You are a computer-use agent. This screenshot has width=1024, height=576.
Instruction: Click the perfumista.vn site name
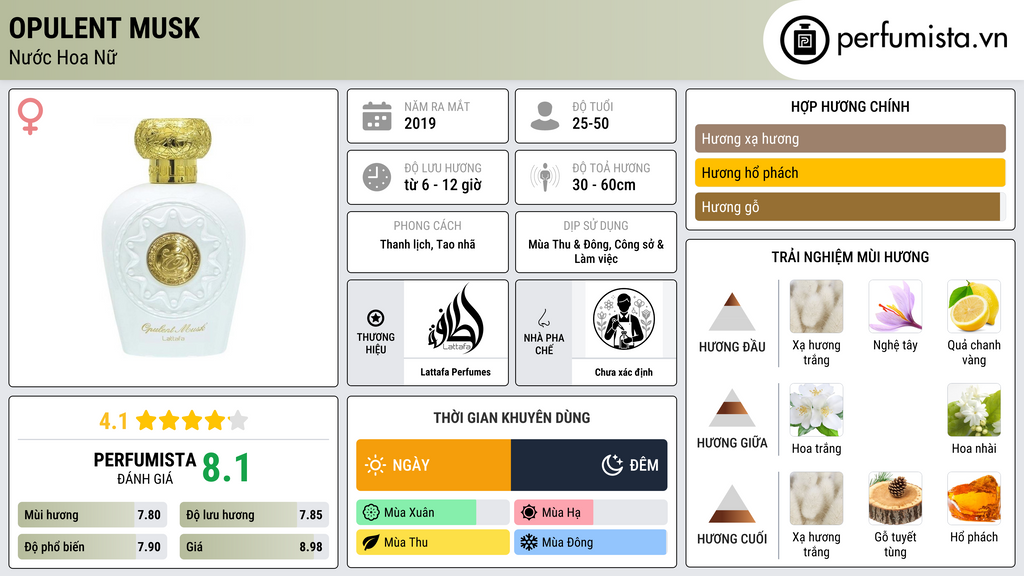[922, 39]
